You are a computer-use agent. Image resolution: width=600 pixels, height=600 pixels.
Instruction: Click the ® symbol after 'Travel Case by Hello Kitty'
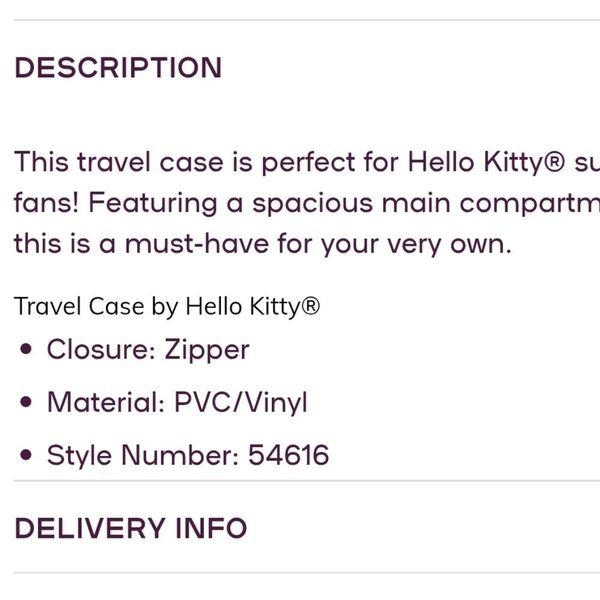(x=311, y=306)
